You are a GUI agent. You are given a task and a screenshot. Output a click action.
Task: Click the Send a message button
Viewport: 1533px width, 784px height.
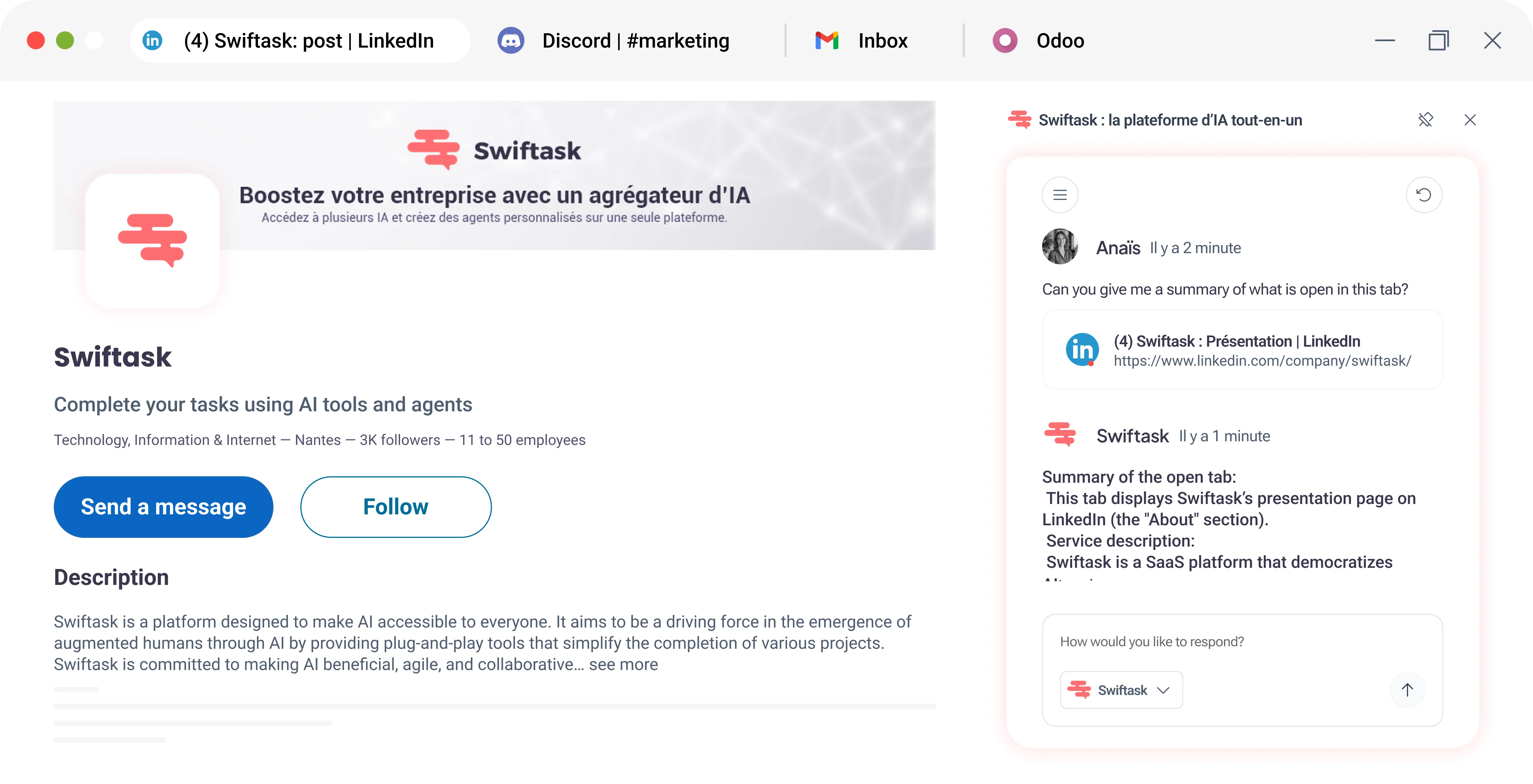pos(163,507)
